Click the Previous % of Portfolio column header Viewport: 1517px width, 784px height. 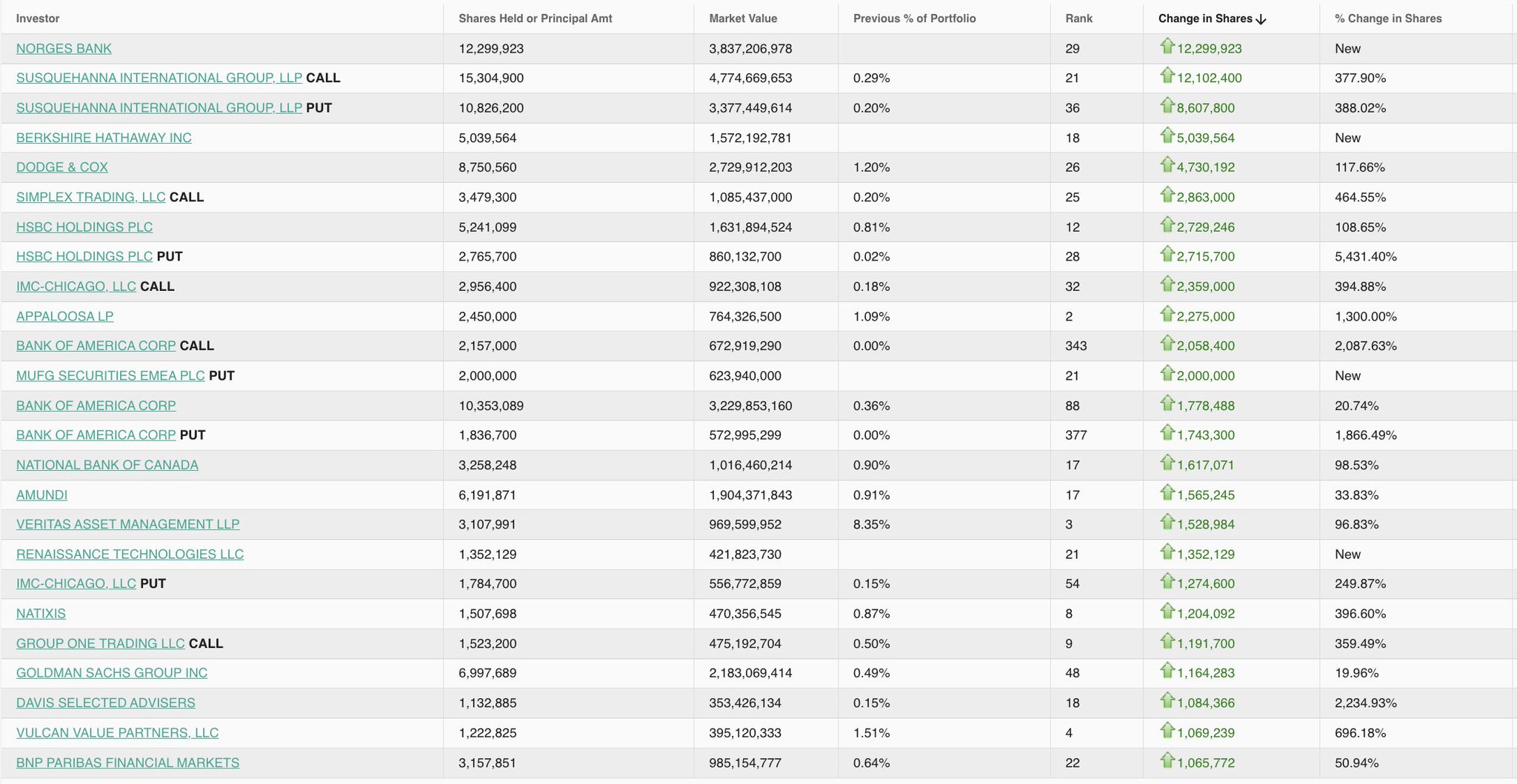click(914, 19)
